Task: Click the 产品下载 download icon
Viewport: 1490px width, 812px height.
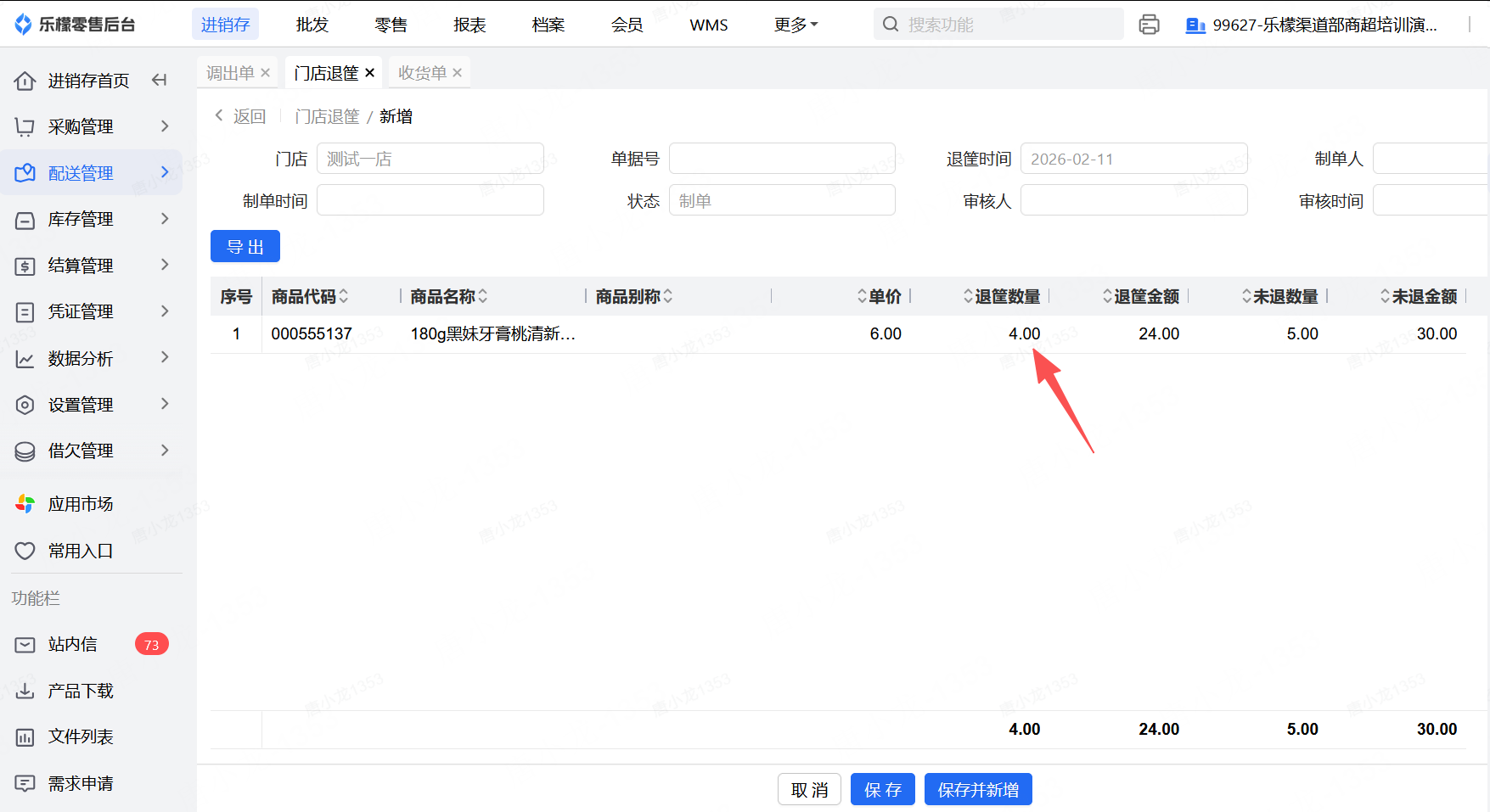Action: click(25, 691)
